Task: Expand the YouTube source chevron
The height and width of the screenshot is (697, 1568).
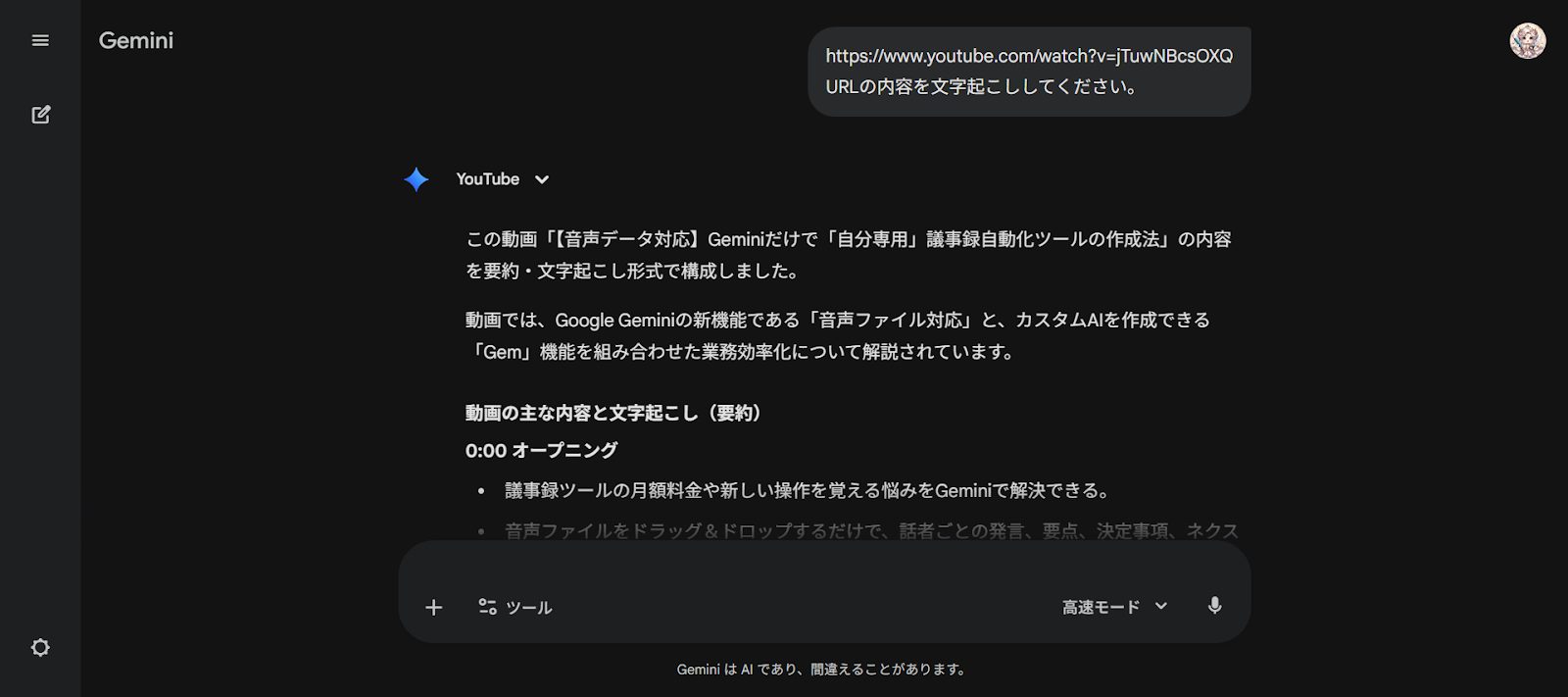Action: [x=542, y=179]
